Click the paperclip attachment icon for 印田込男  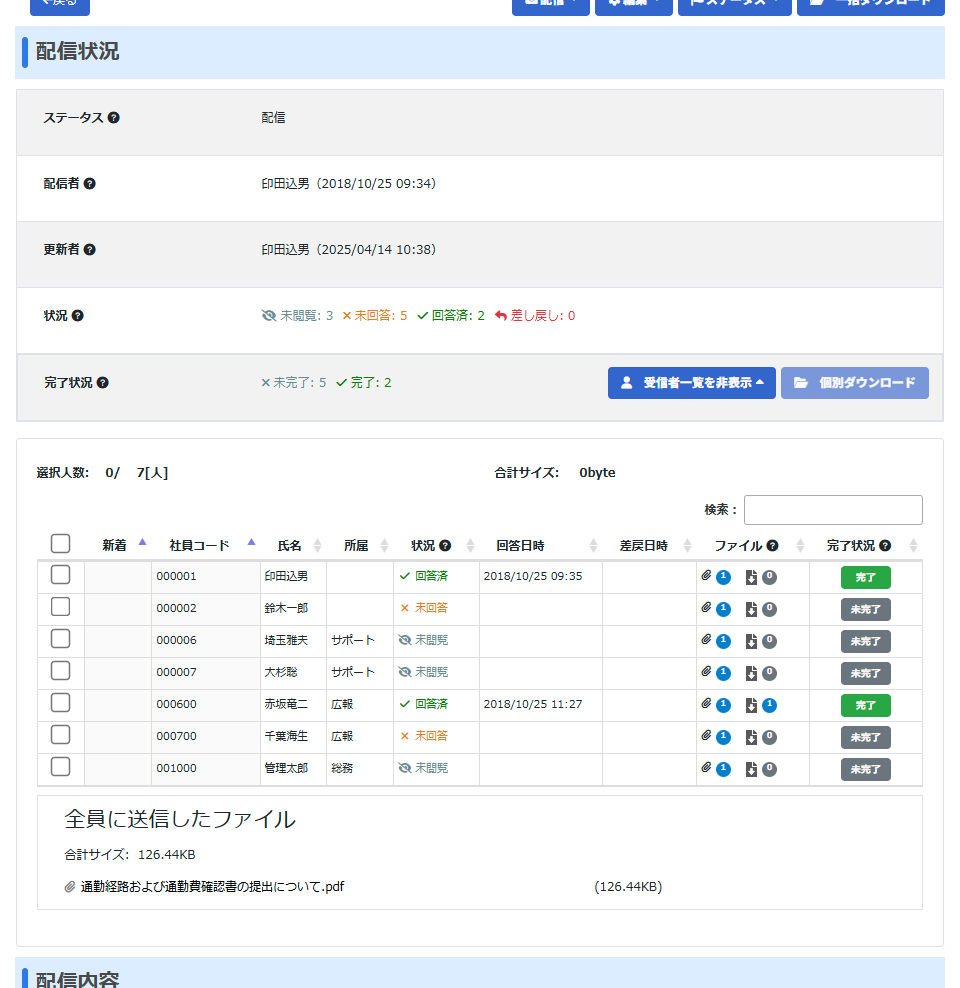tap(706, 576)
